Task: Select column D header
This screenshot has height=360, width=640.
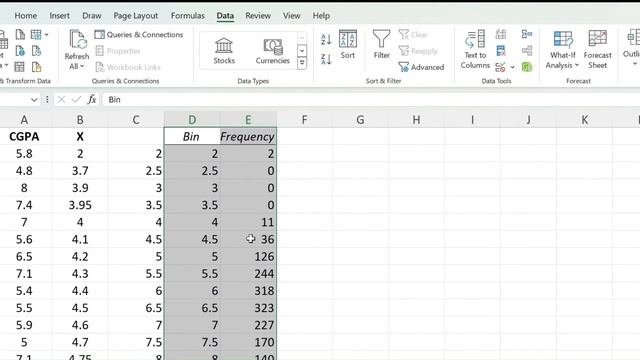Action: point(192,120)
